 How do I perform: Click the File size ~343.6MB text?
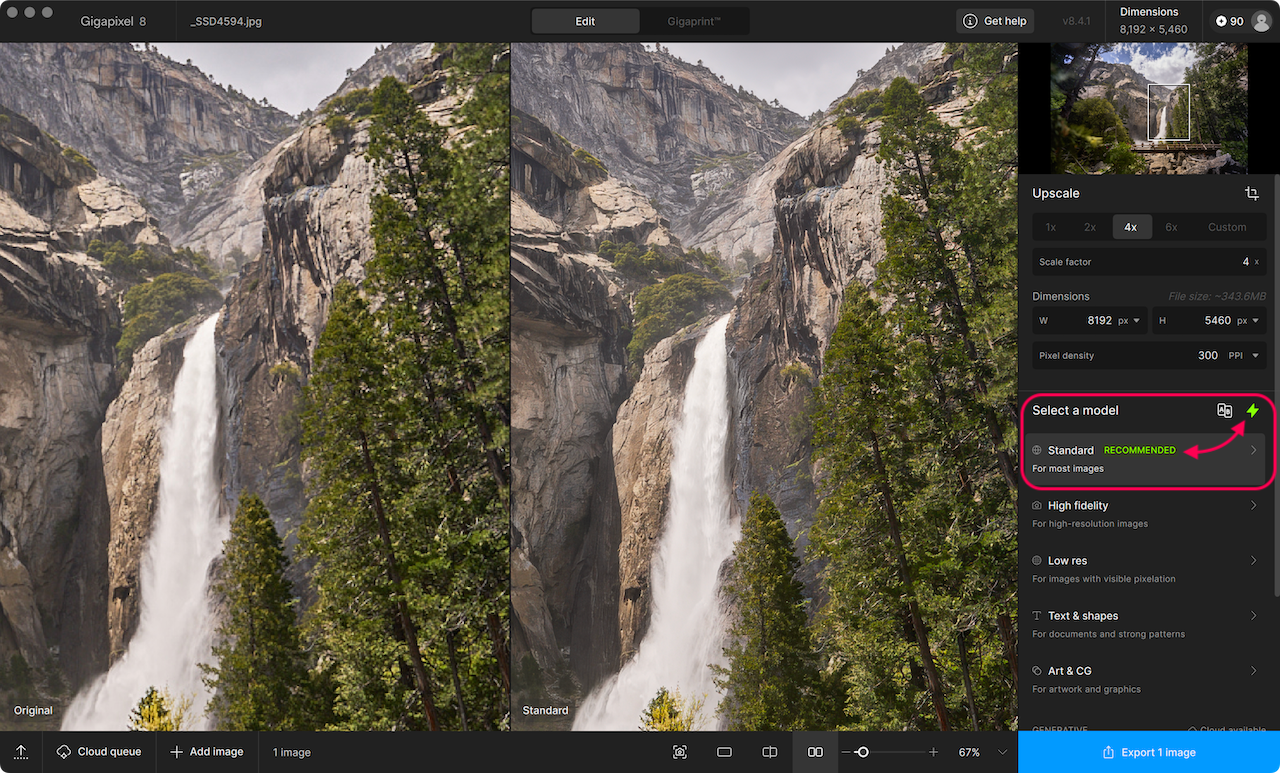(1216, 296)
